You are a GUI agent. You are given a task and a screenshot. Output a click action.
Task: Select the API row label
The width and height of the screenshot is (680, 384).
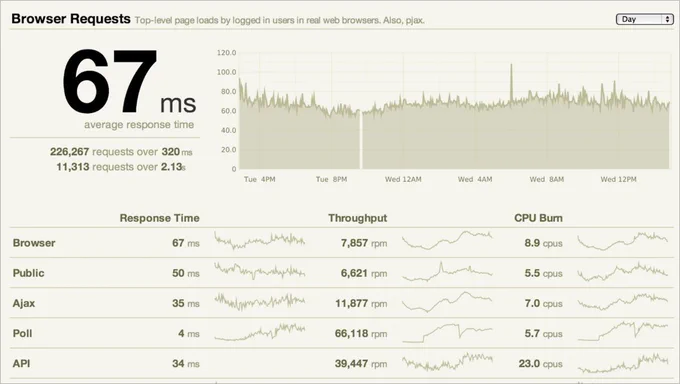coord(21,363)
